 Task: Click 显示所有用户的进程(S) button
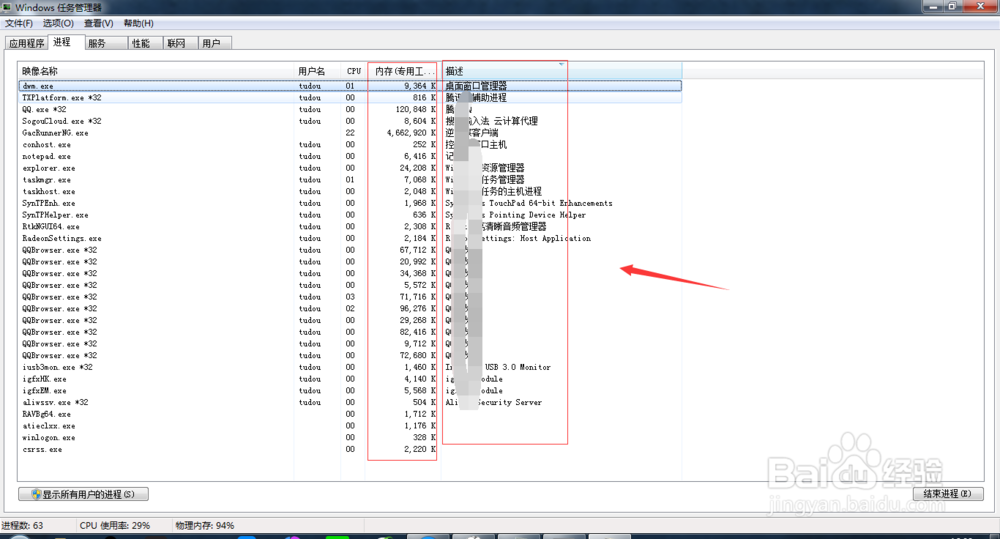[x=84, y=494]
